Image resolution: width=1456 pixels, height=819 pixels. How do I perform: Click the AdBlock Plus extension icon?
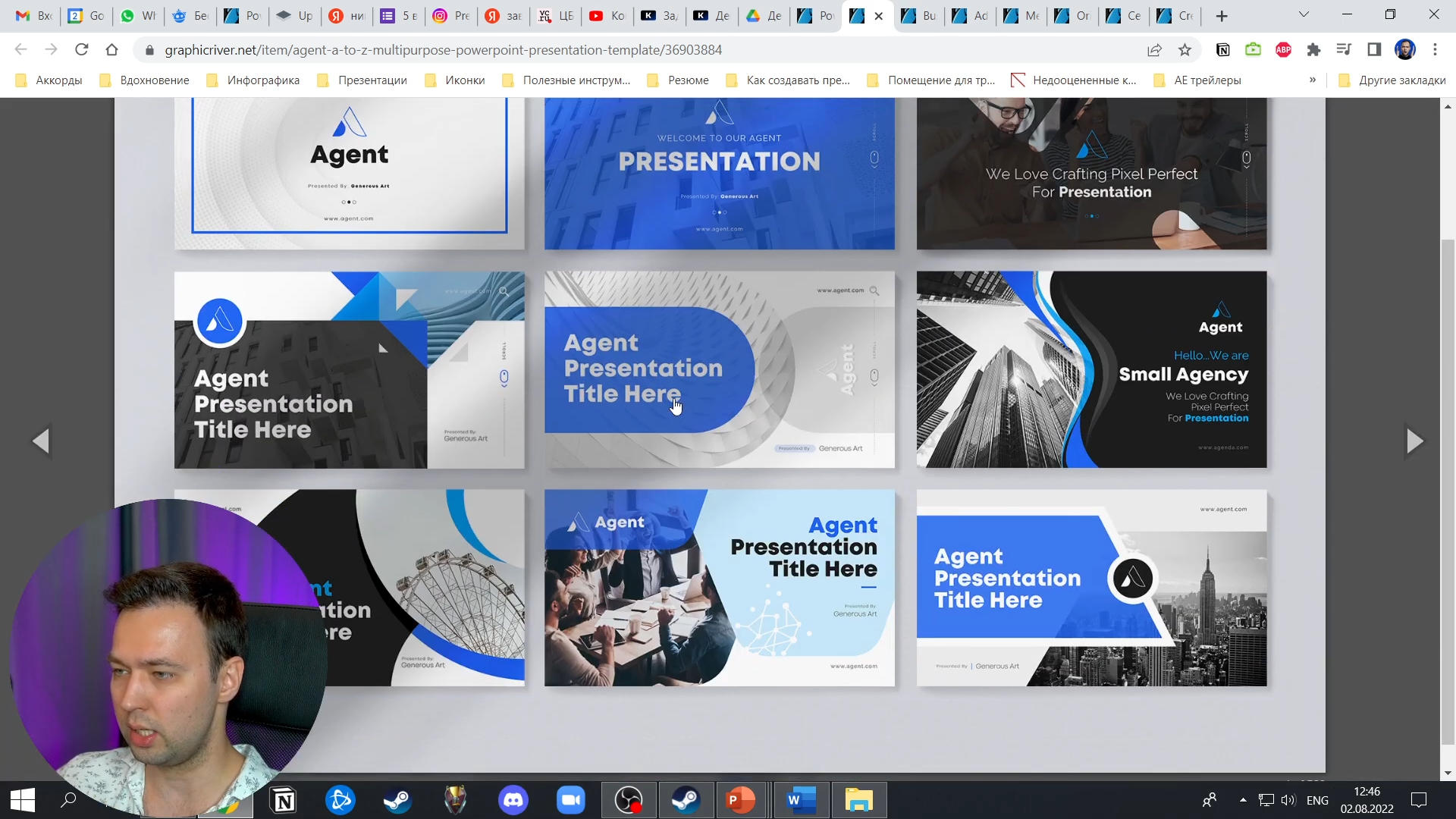[x=1283, y=50]
